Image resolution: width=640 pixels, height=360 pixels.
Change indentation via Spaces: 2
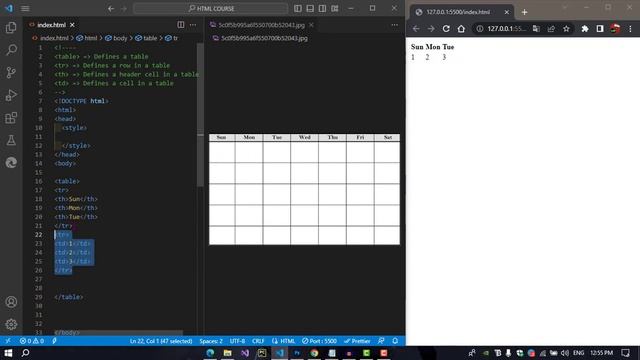pyautogui.click(x=211, y=341)
